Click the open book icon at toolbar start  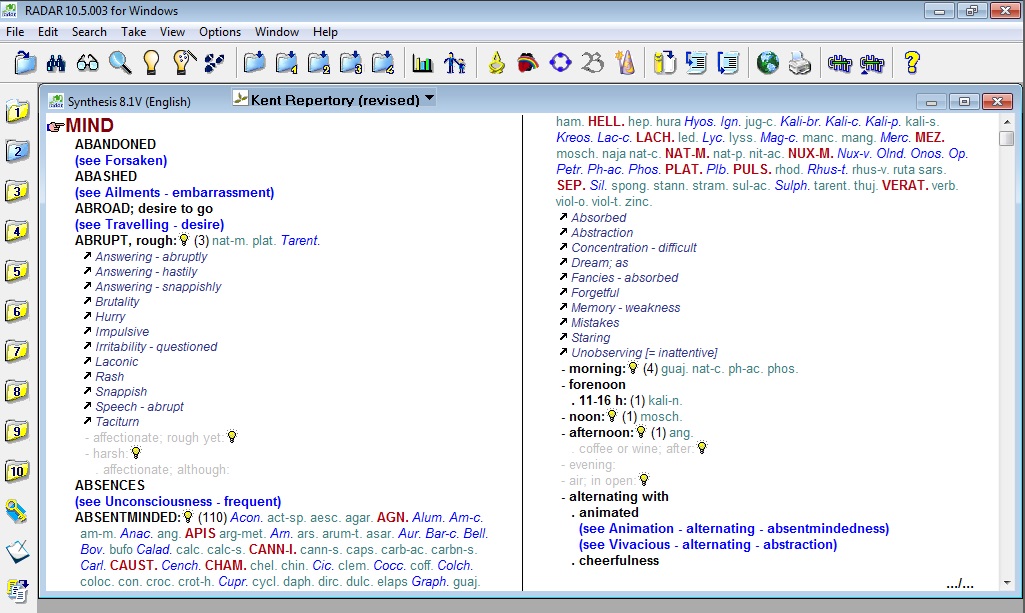(25, 63)
